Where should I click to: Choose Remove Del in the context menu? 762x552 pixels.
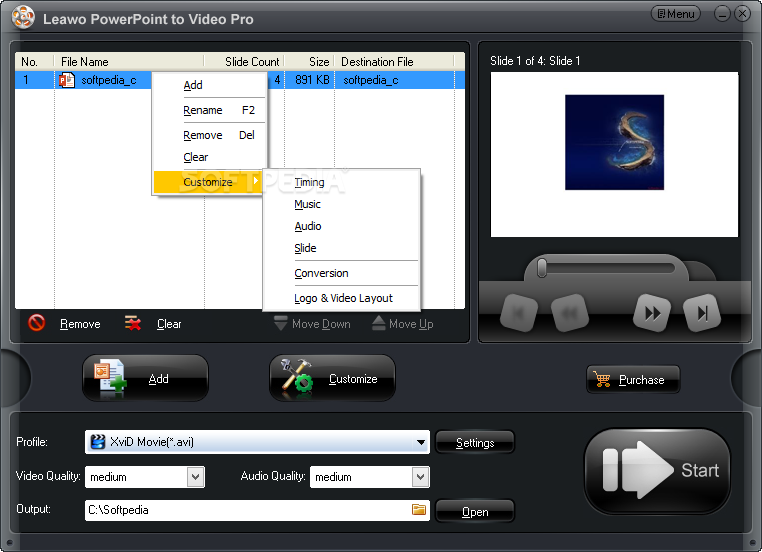tap(210, 135)
